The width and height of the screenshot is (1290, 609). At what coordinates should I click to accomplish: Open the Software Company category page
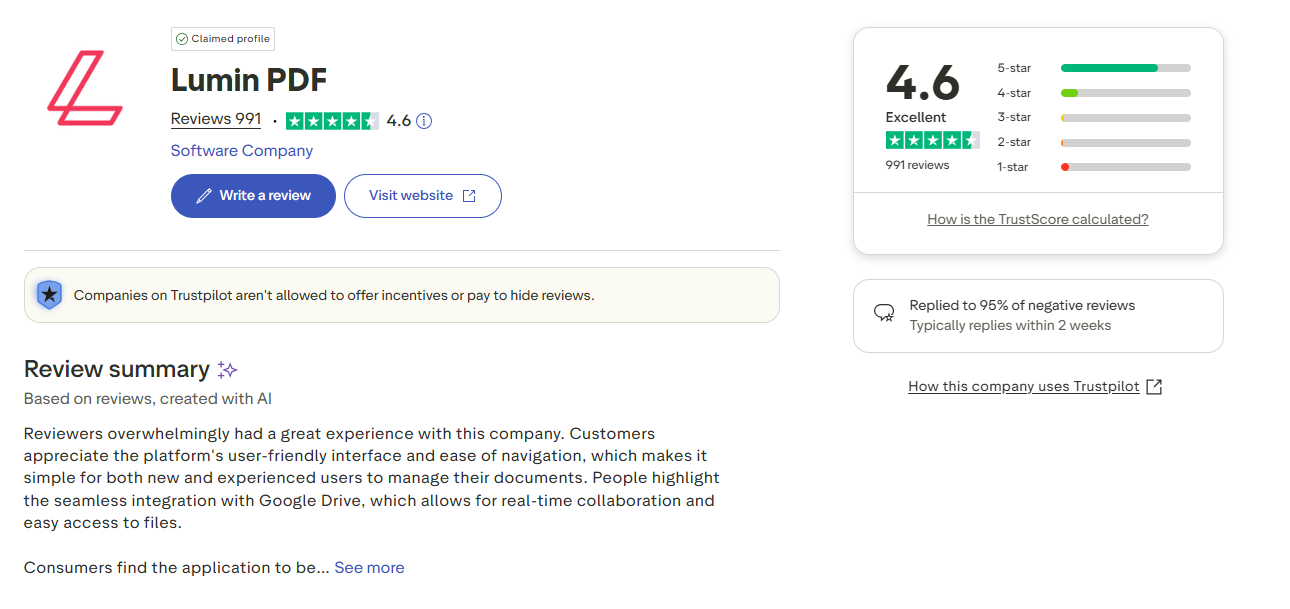point(241,150)
